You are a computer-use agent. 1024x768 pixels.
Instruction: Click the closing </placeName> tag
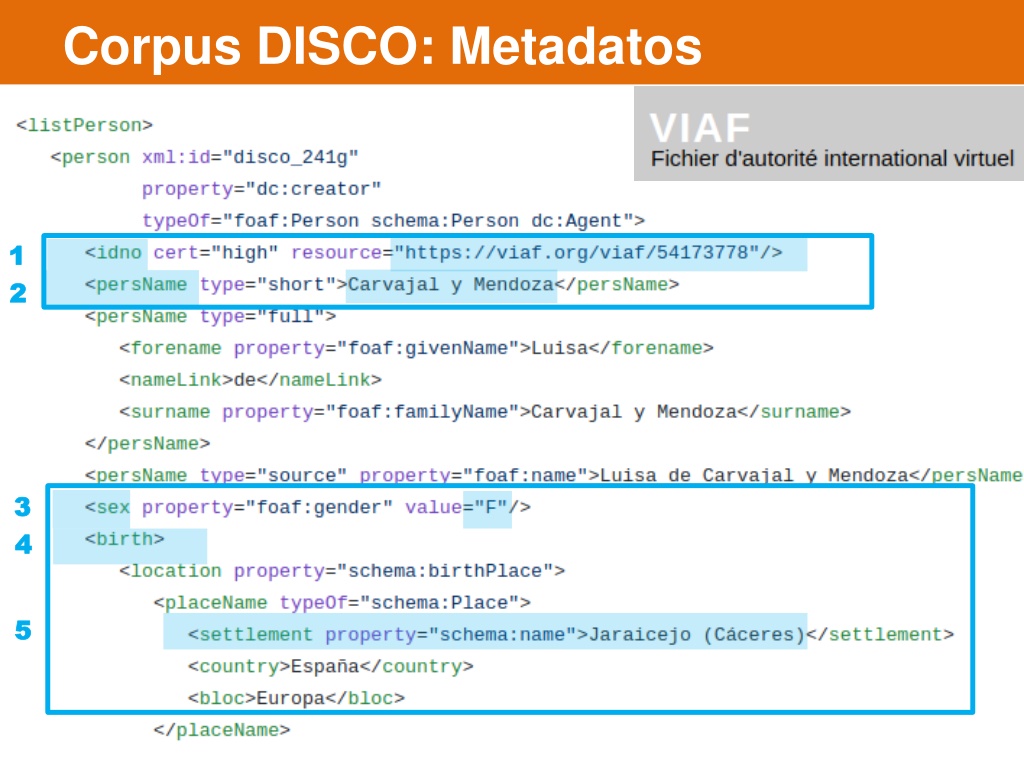(x=221, y=730)
